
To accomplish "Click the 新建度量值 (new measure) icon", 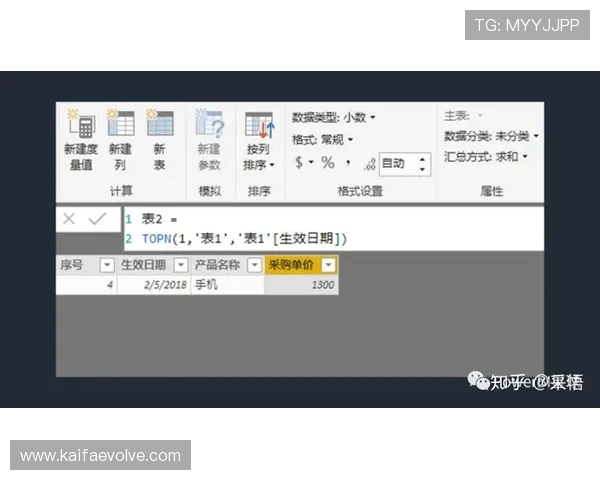I will pyautogui.click(x=82, y=124).
